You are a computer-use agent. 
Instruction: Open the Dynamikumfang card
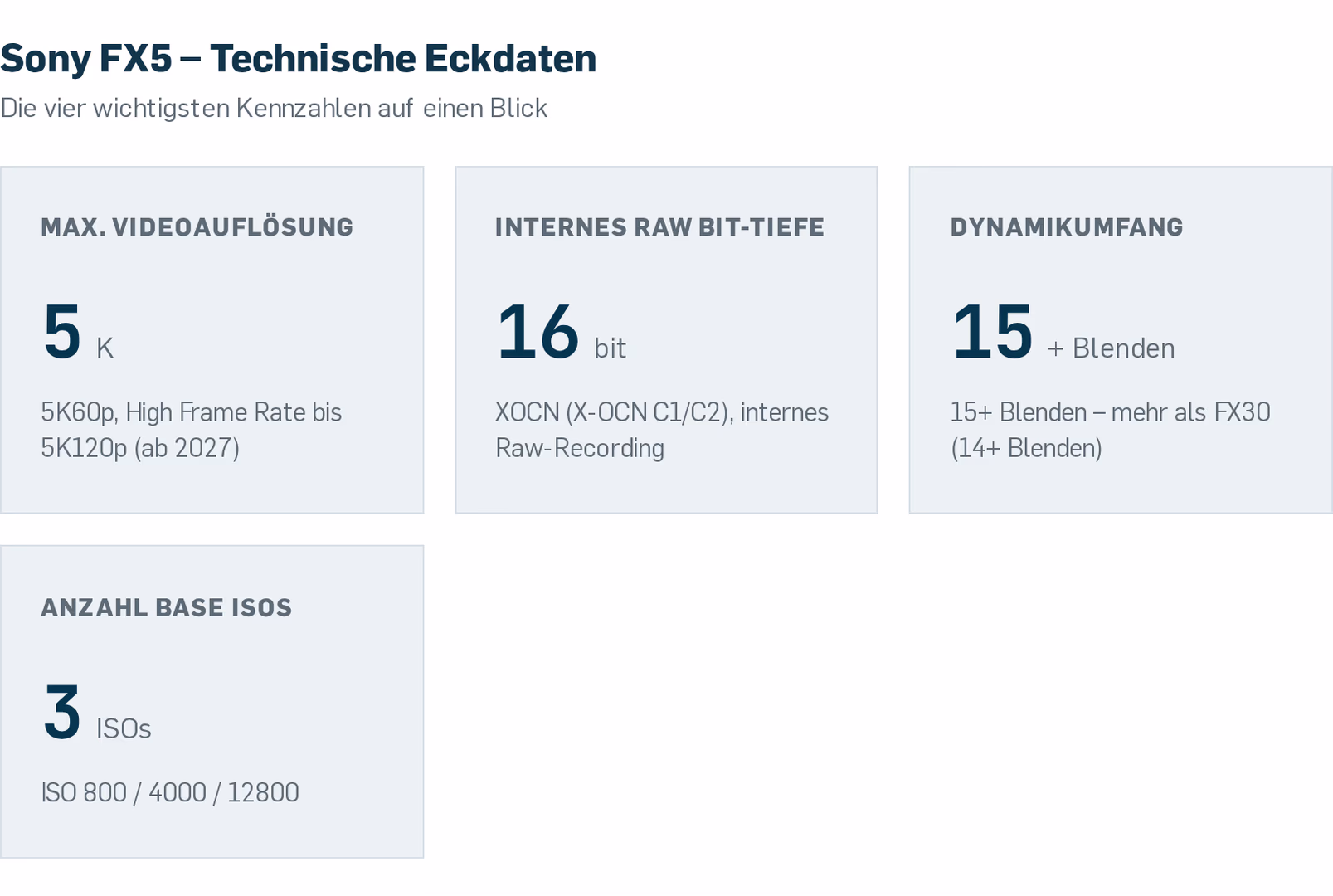pos(1121,339)
